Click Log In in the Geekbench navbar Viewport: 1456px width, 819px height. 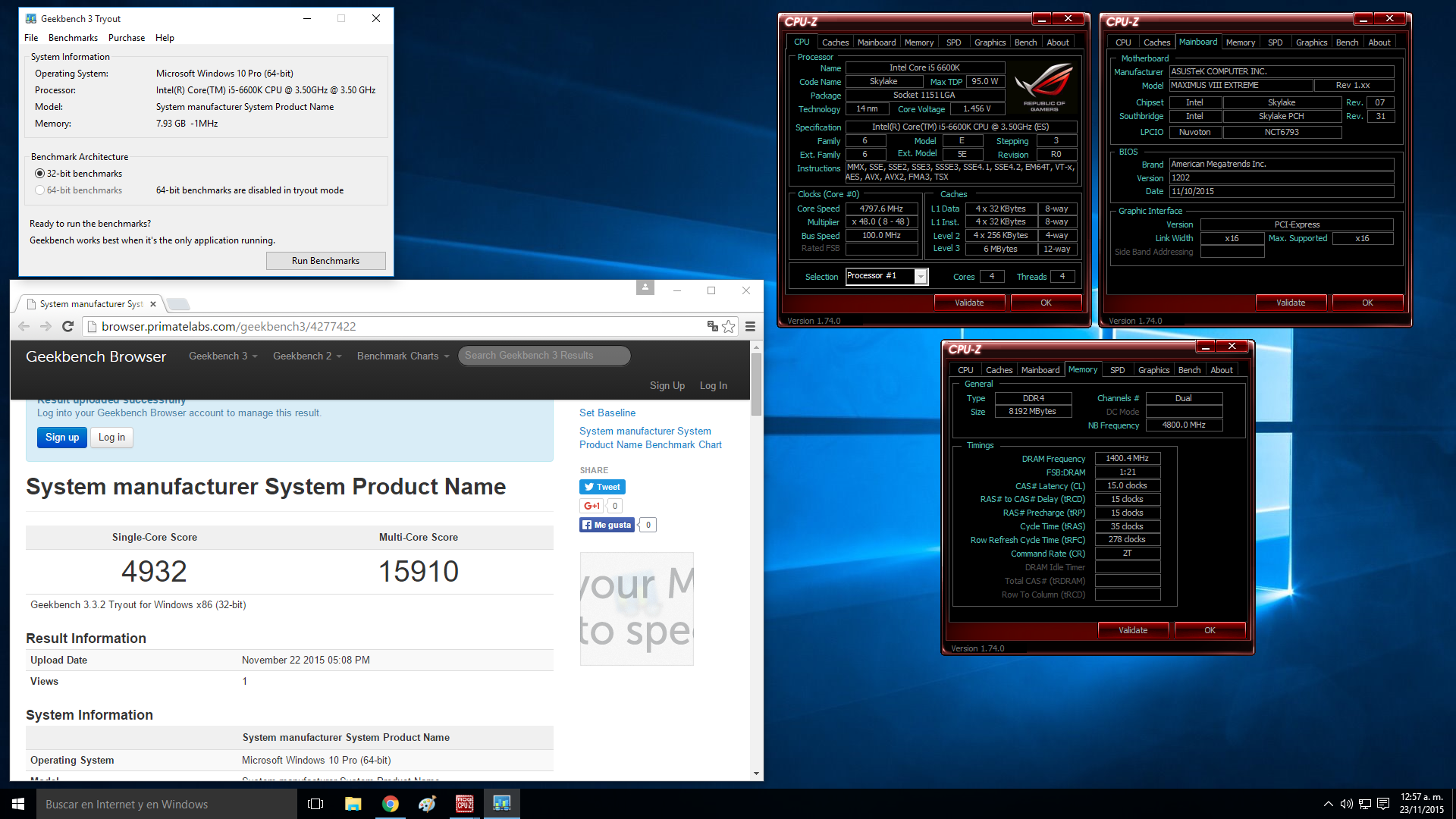(714, 386)
